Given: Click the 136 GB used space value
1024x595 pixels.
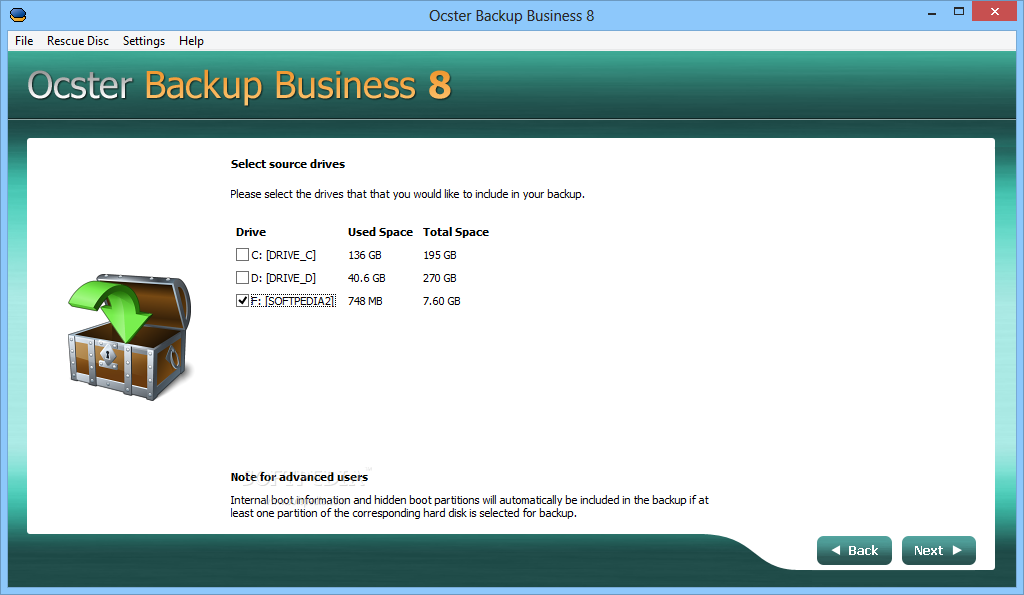Looking at the screenshot, I should coord(364,255).
